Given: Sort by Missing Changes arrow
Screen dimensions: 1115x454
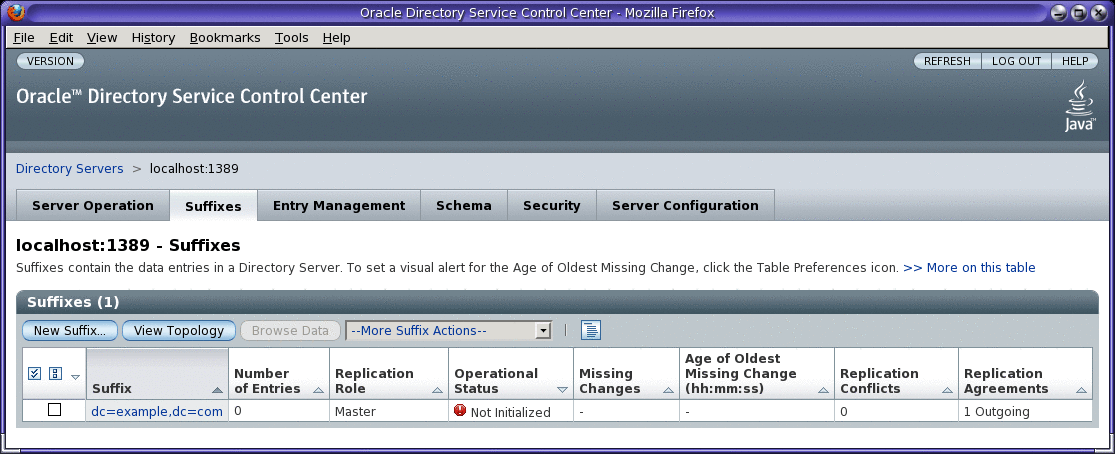Looking at the screenshot, I should coord(668,390).
